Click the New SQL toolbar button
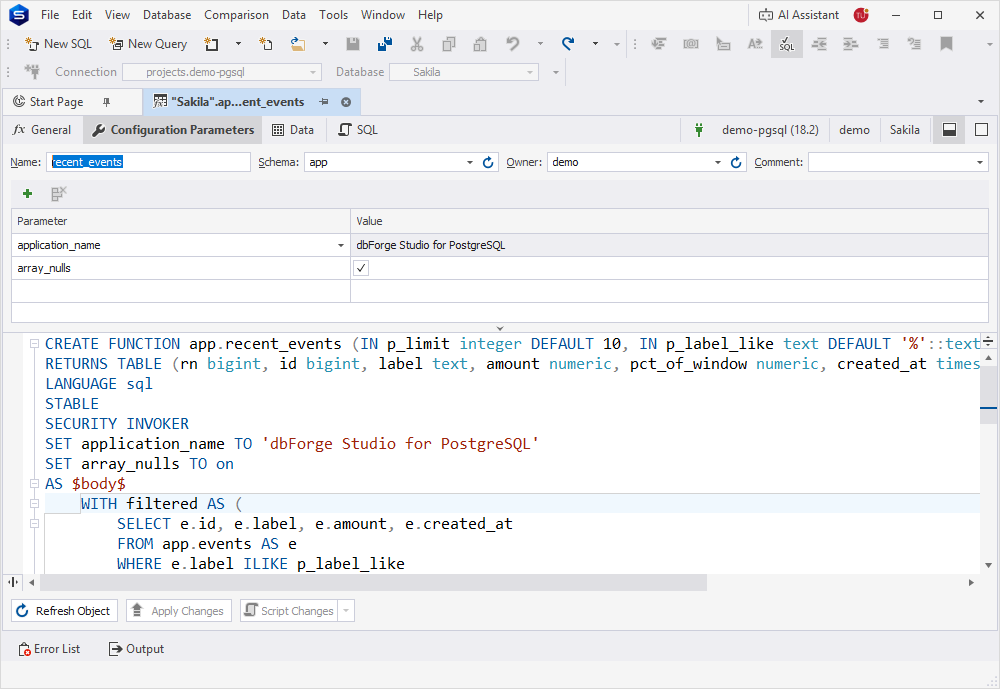 point(58,44)
